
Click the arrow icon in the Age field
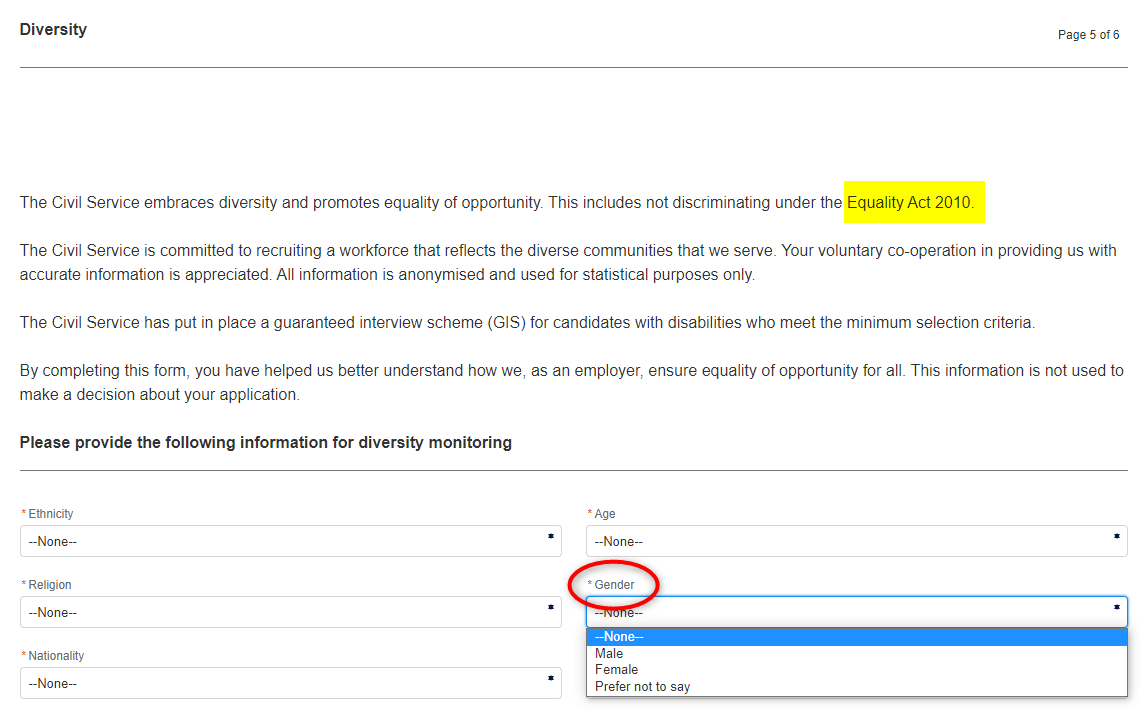pos(1116,536)
